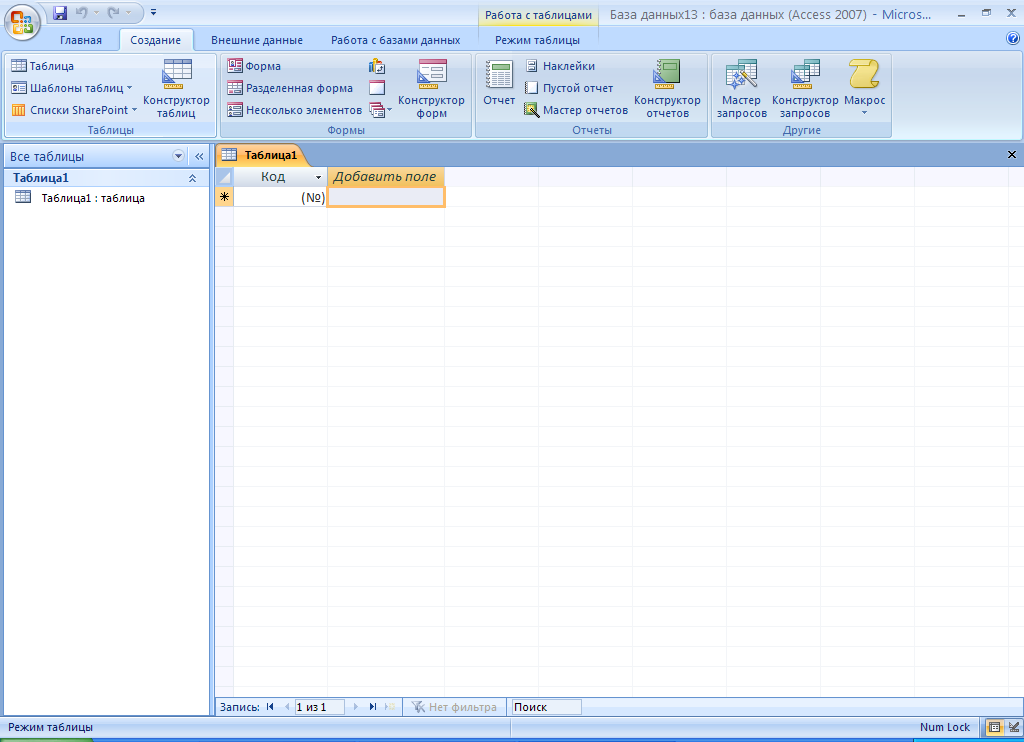Go to last record button
Image resolution: width=1024 pixels, height=742 pixels.
tap(373, 707)
